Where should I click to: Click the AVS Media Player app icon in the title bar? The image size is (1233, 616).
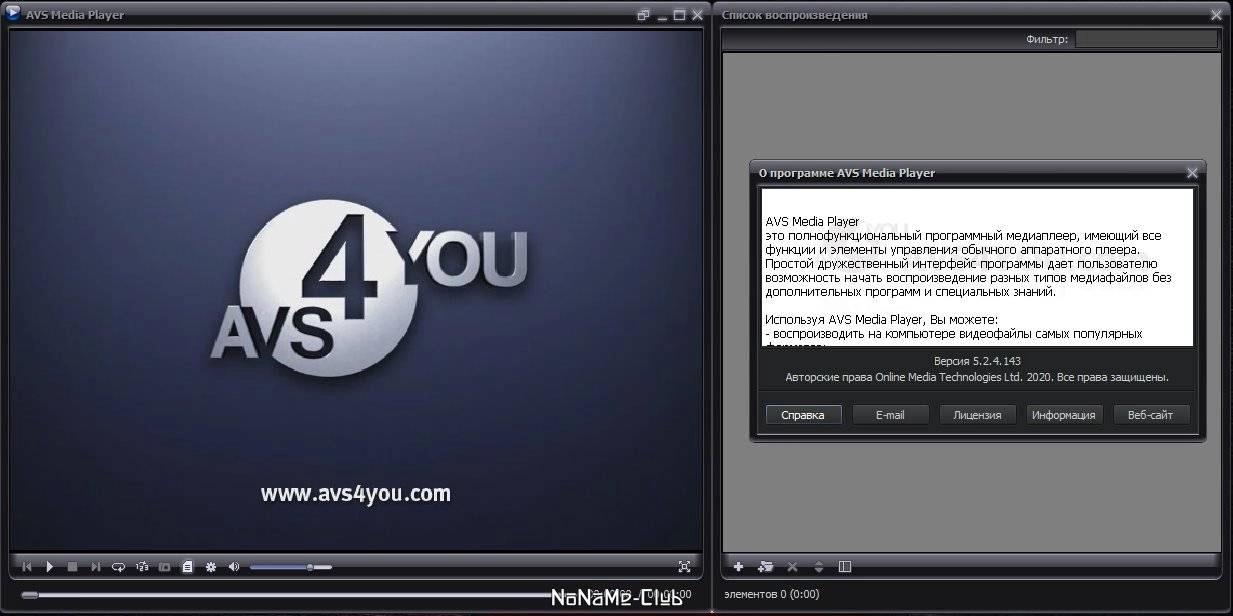pos(13,14)
